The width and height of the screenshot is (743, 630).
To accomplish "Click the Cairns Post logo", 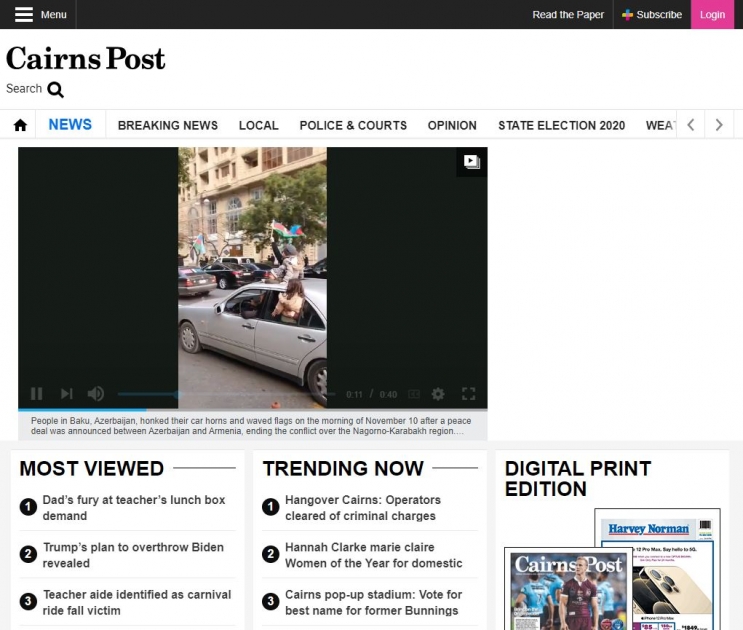I will click(85, 59).
